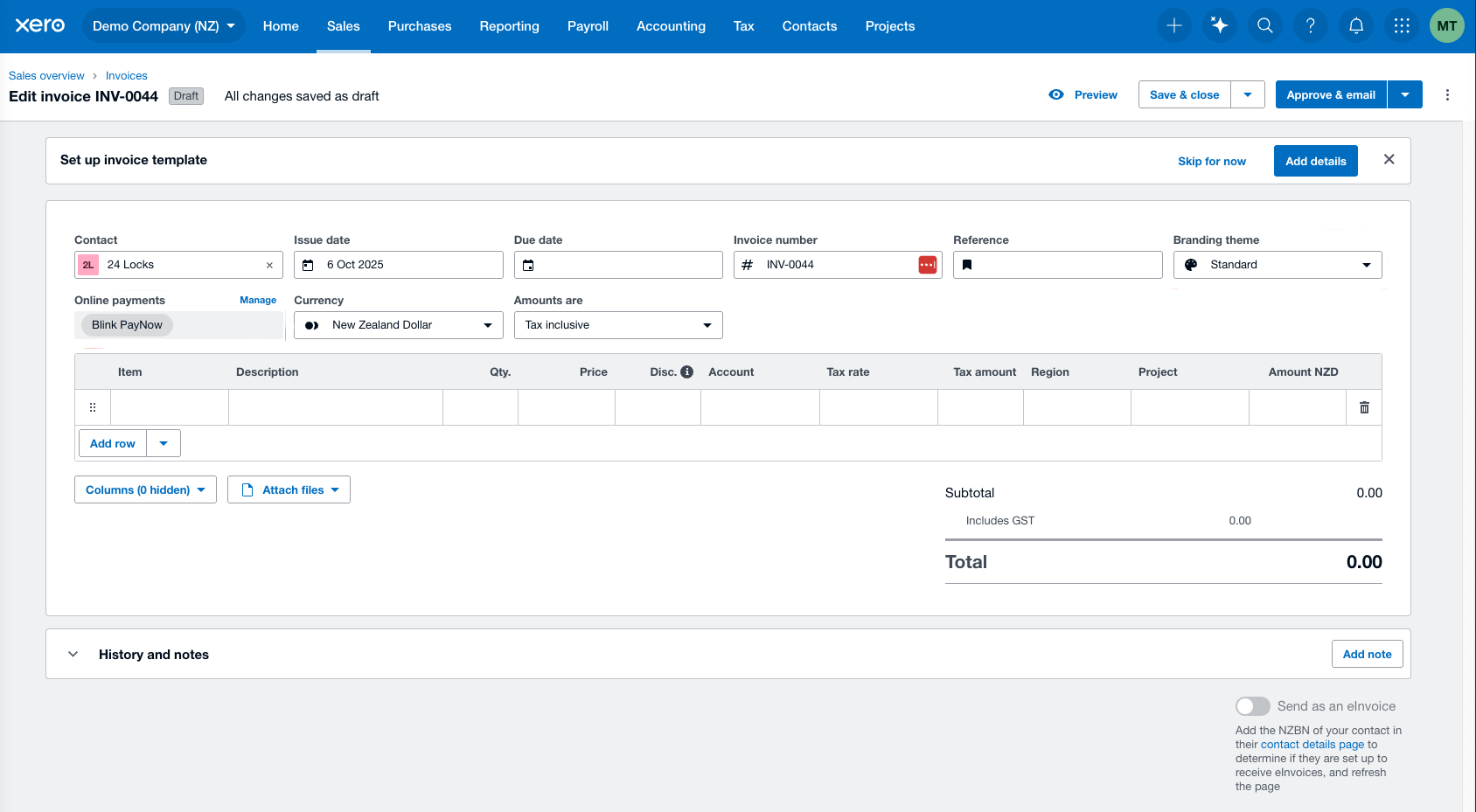Click the plus icon to create new
The width and height of the screenshot is (1476, 812).
(x=1174, y=25)
